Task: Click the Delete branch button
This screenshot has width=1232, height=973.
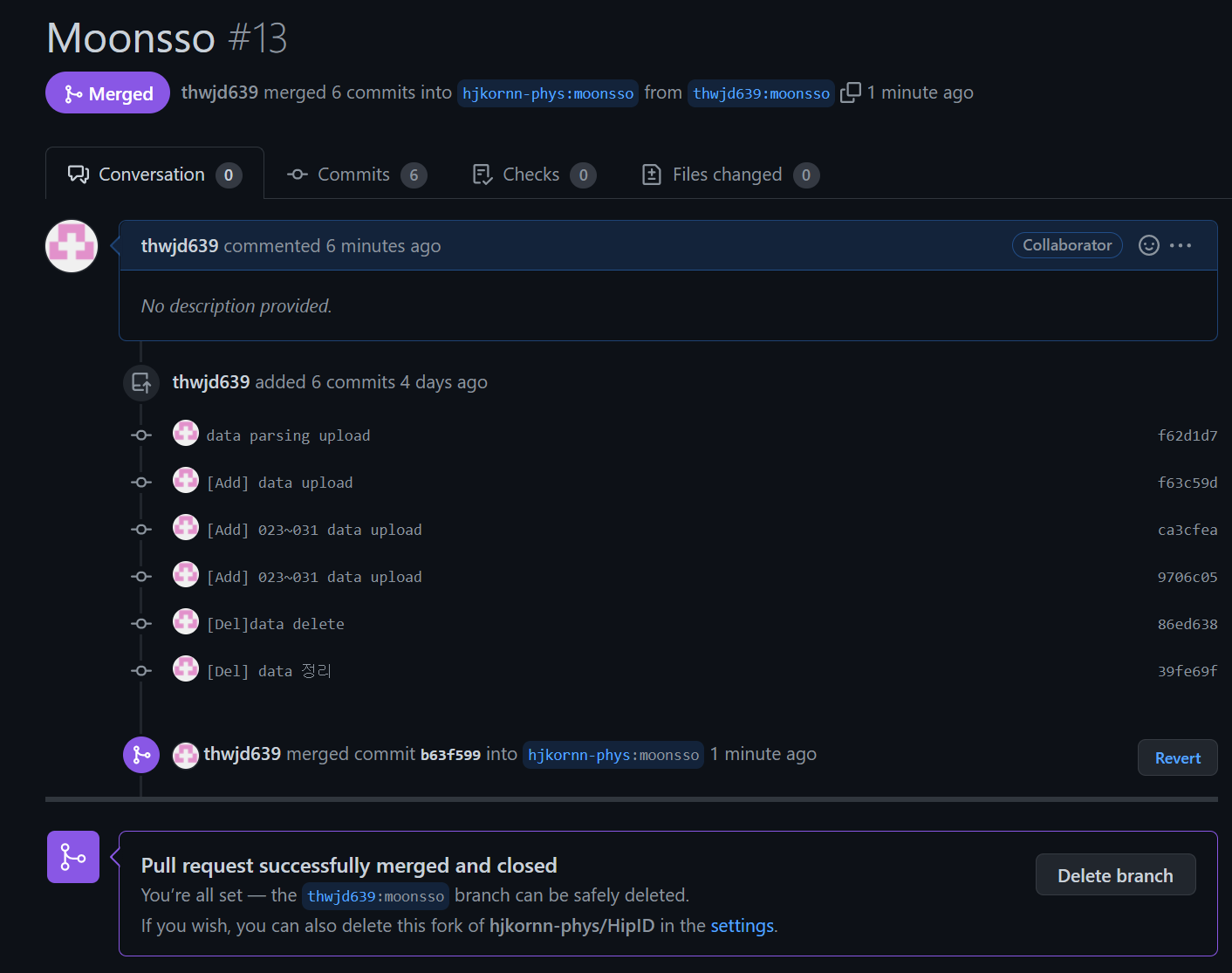Action: pos(1115,874)
